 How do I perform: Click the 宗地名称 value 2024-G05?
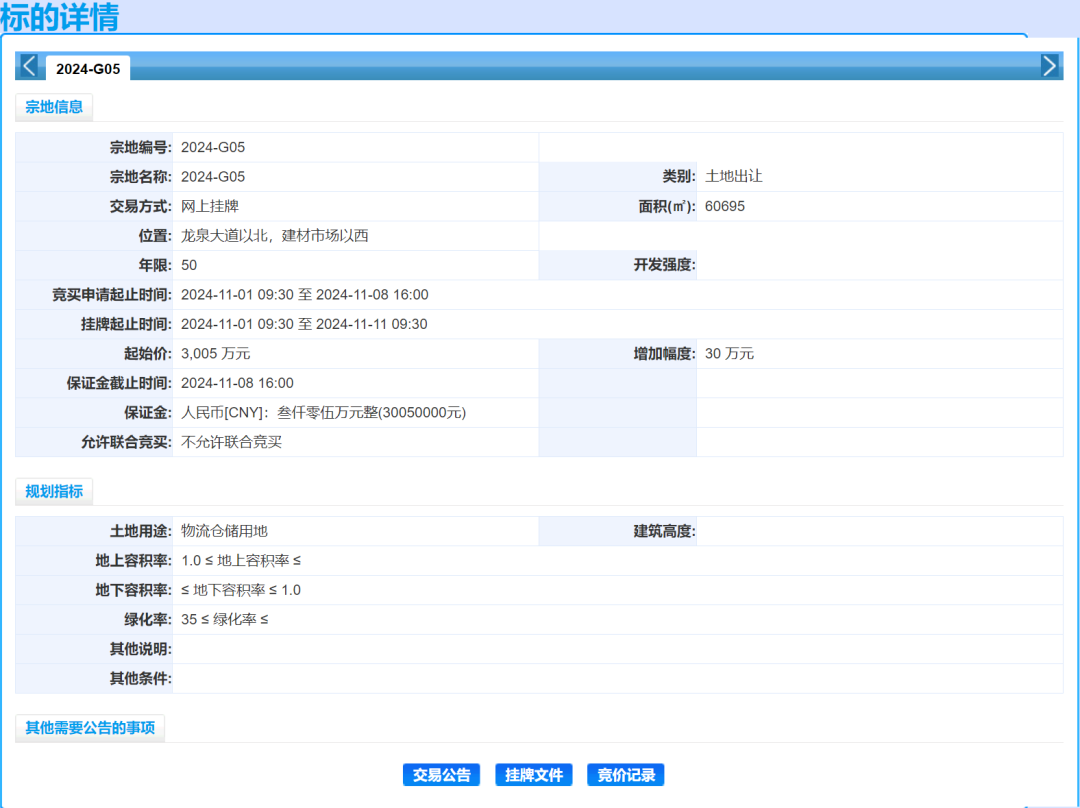[x=213, y=177]
